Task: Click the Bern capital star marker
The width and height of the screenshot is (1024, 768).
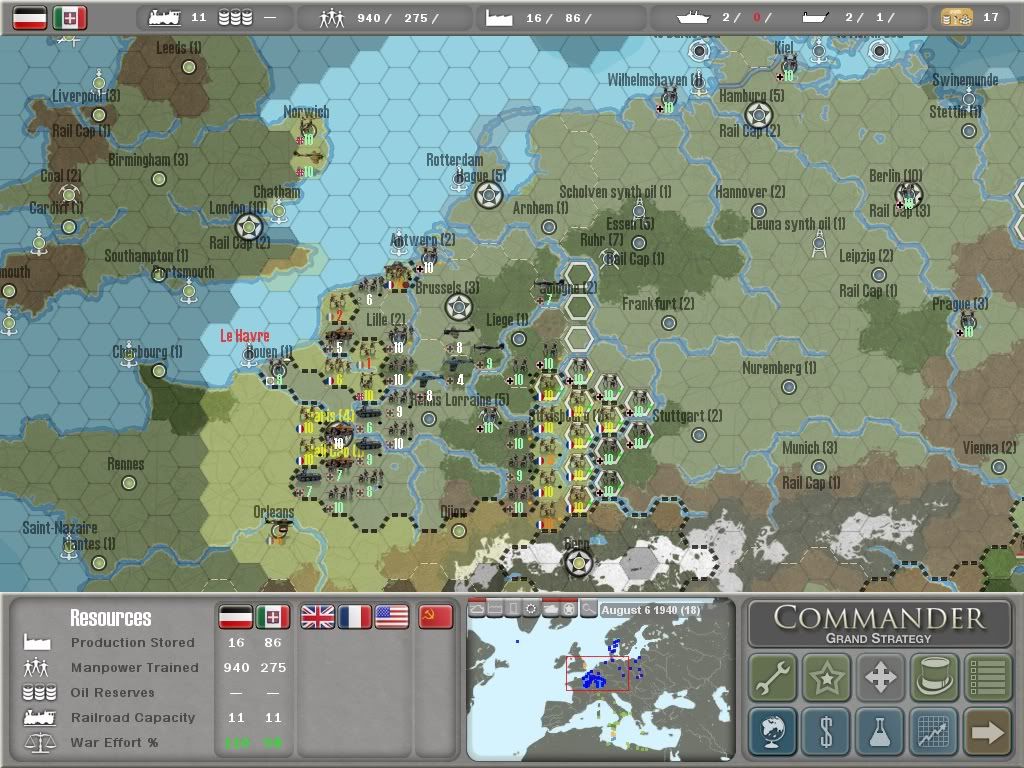Action: [579, 563]
